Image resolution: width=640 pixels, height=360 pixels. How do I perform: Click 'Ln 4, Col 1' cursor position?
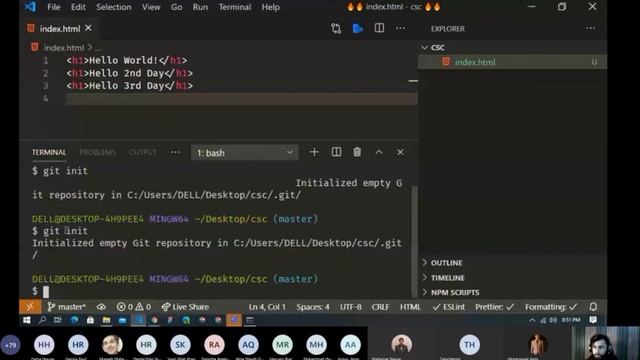[267, 307]
